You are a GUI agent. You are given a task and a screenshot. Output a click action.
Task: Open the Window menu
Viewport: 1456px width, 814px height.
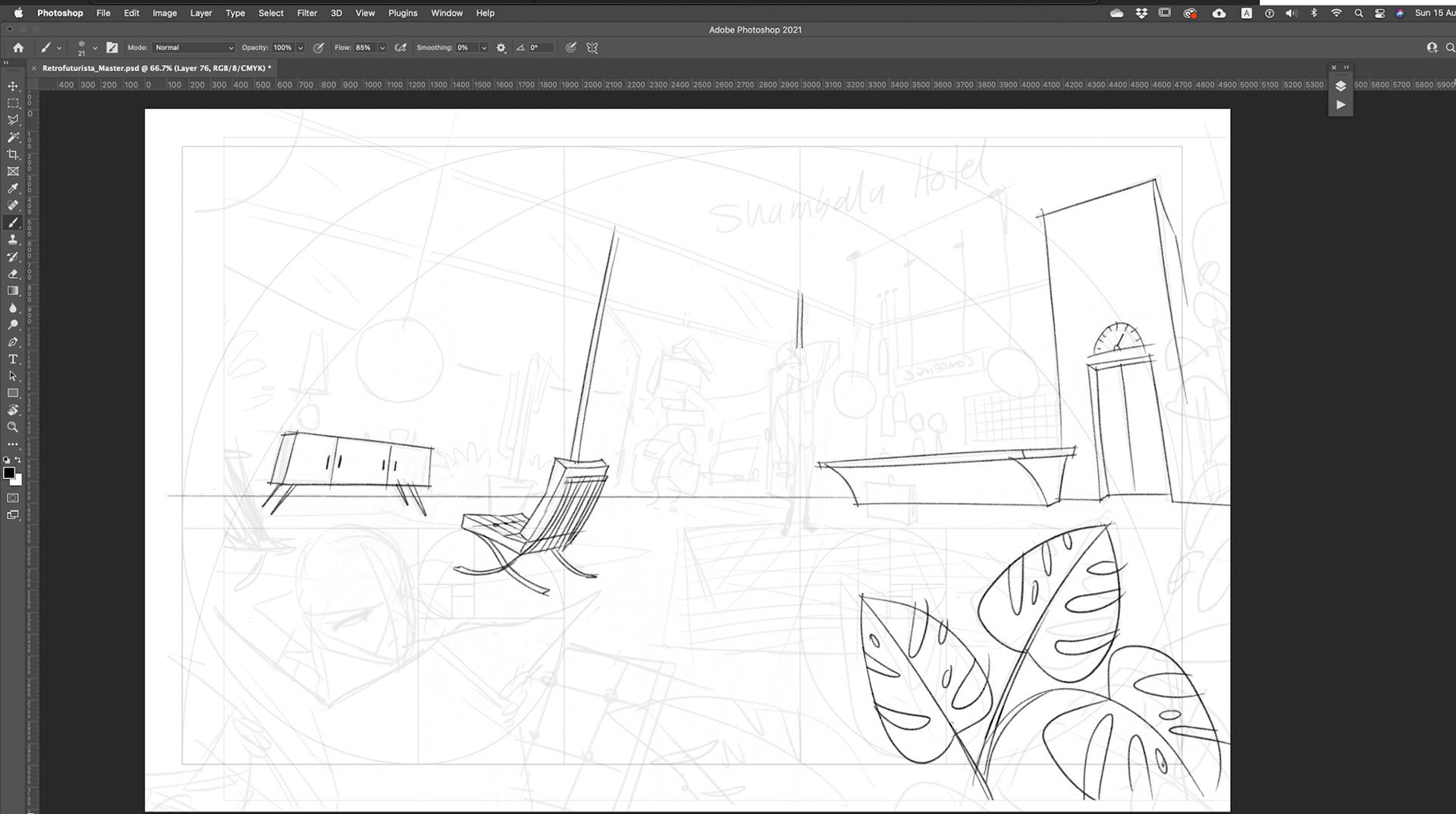click(x=447, y=13)
